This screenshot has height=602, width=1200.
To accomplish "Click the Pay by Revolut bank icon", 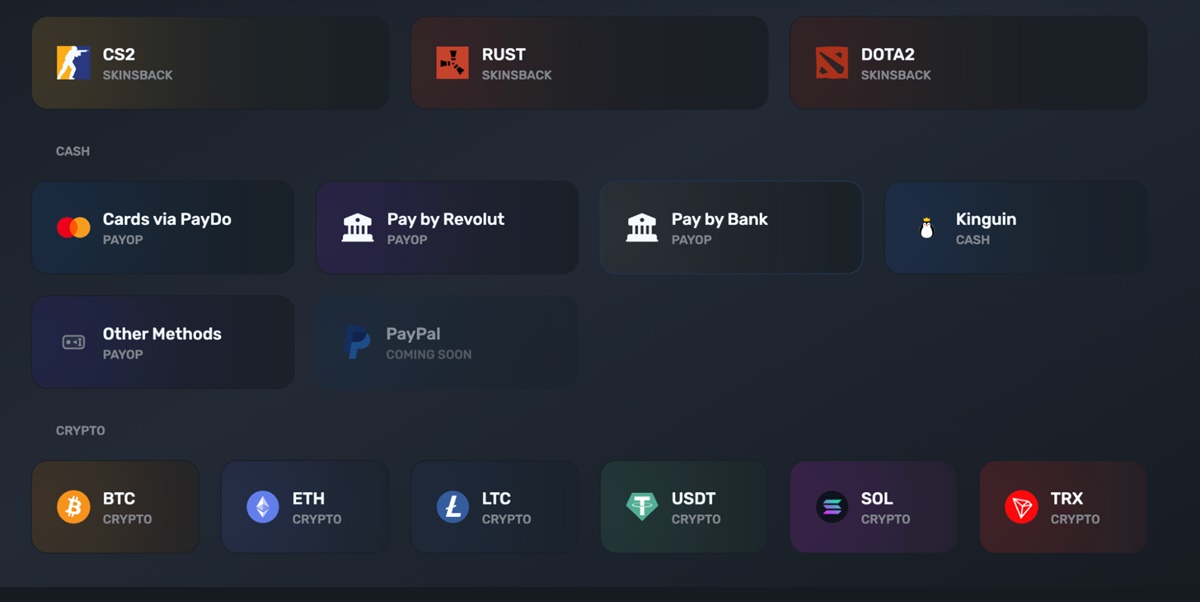I will tap(357, 227).
